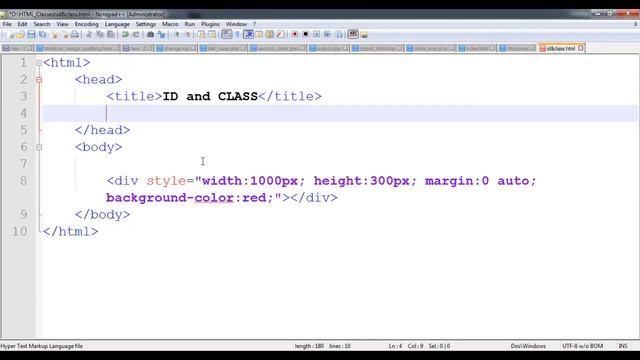Image resolution: width=640 pixels, height=360 pixels.
Task: Click the Redo arrow icon
Action: [136, 35]
